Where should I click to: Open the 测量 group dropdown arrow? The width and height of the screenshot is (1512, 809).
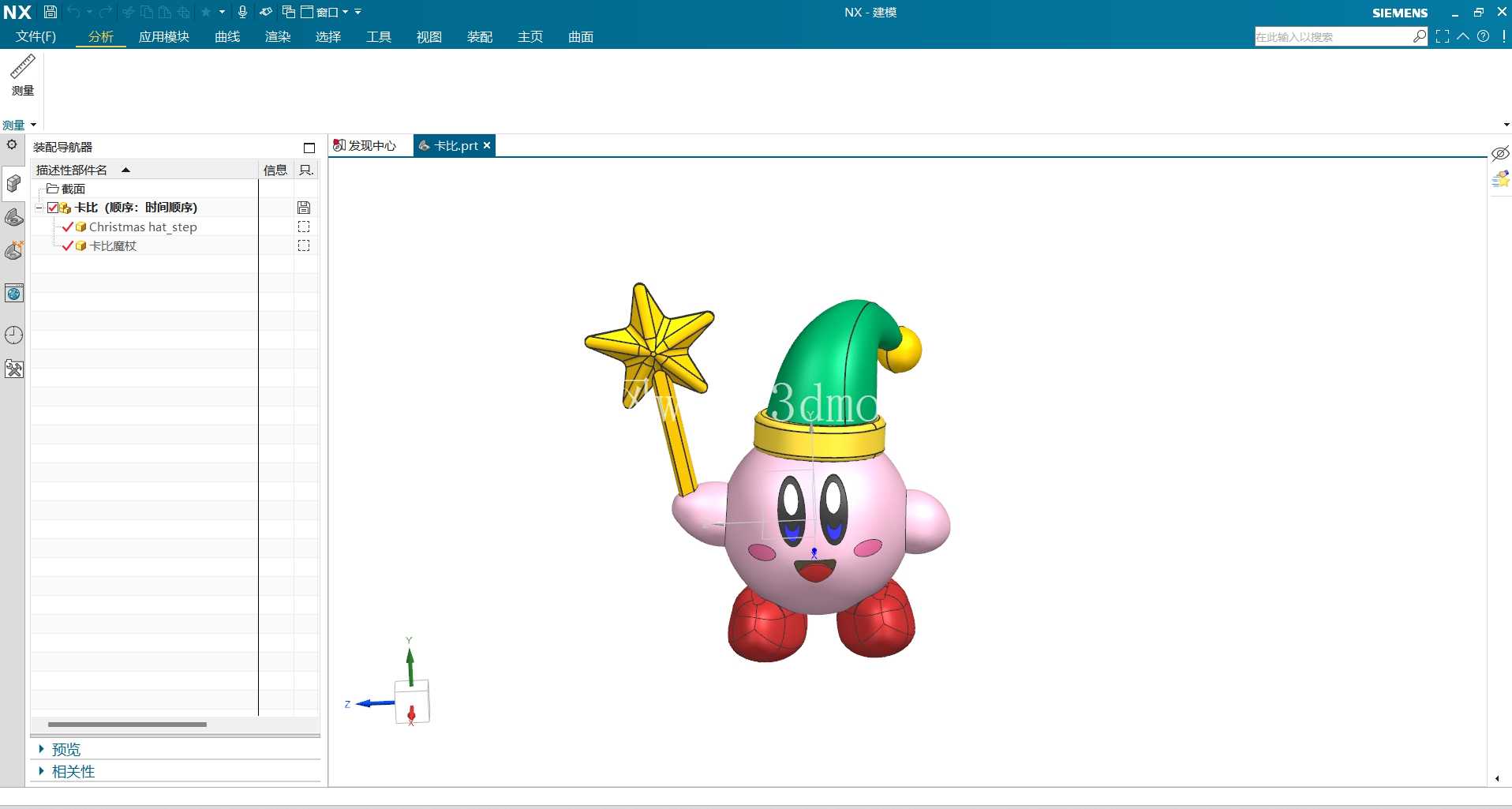click(x=33, y=125)
